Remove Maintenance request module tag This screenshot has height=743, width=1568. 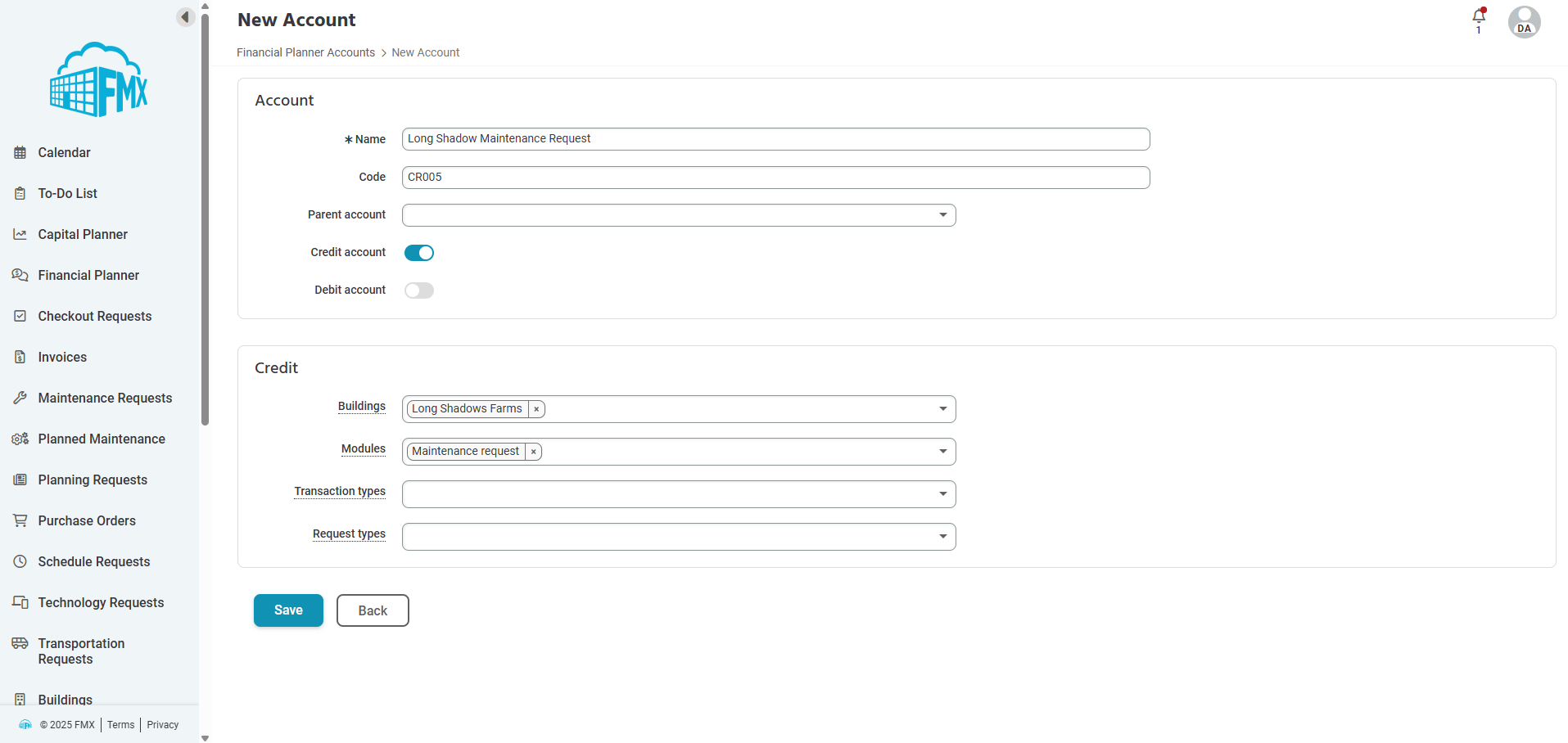click(x=533, y=452)
